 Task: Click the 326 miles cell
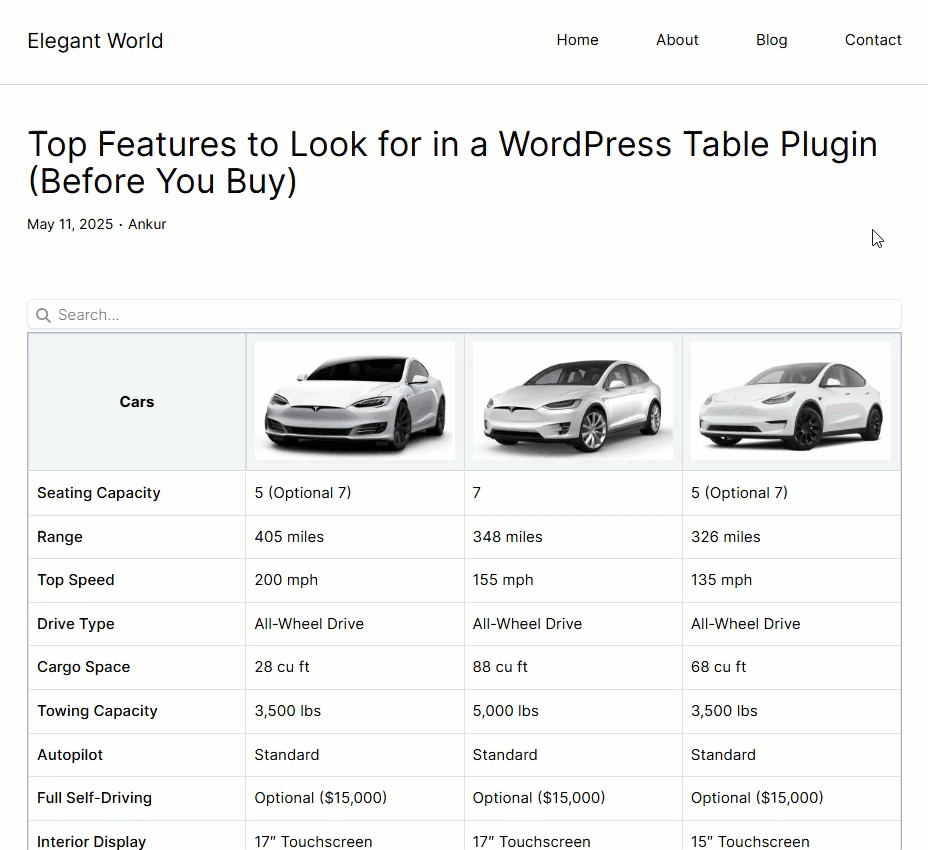coord(791,537)
